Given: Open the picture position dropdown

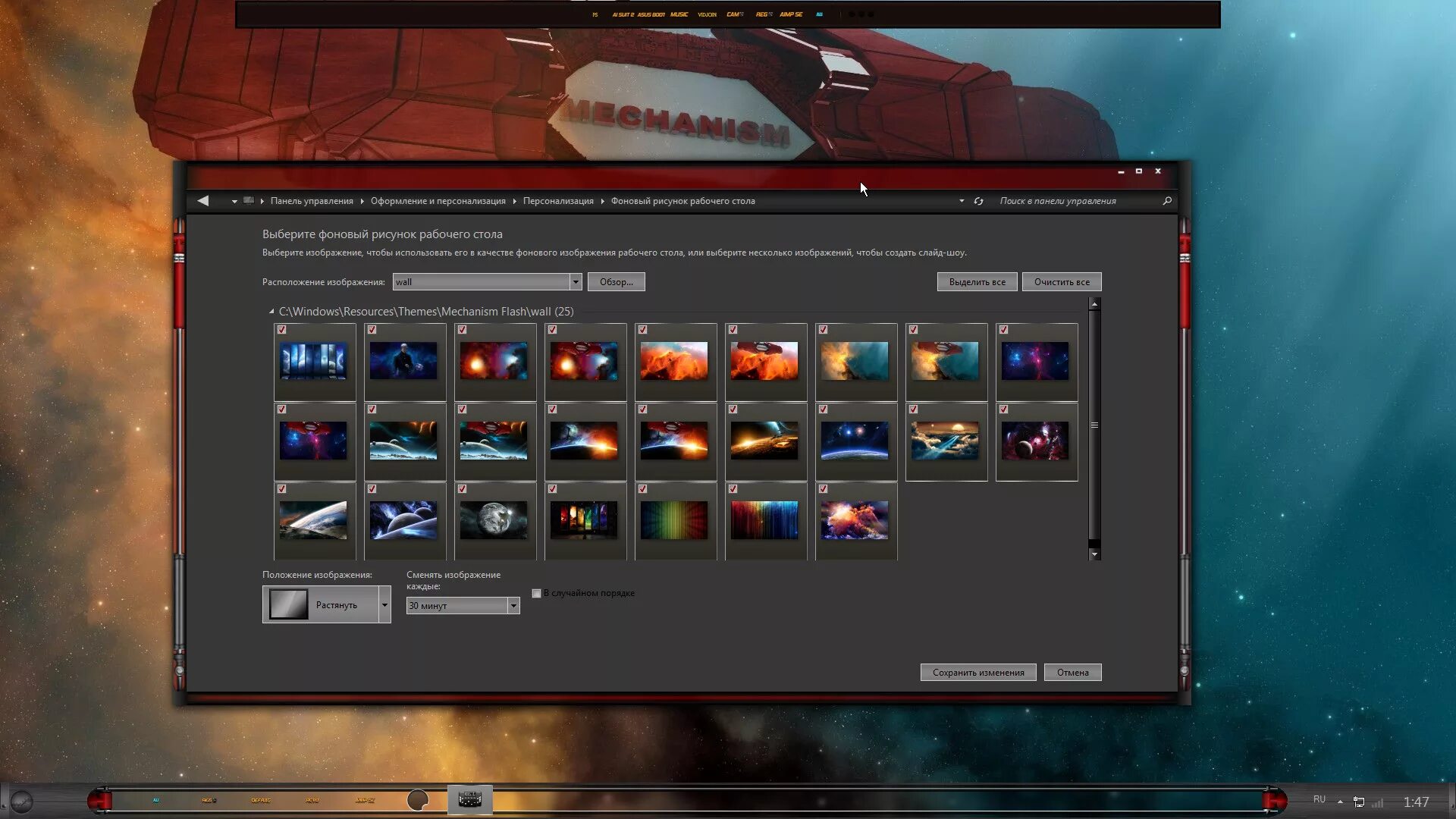Looking at the screenshot, I should 384,605.
